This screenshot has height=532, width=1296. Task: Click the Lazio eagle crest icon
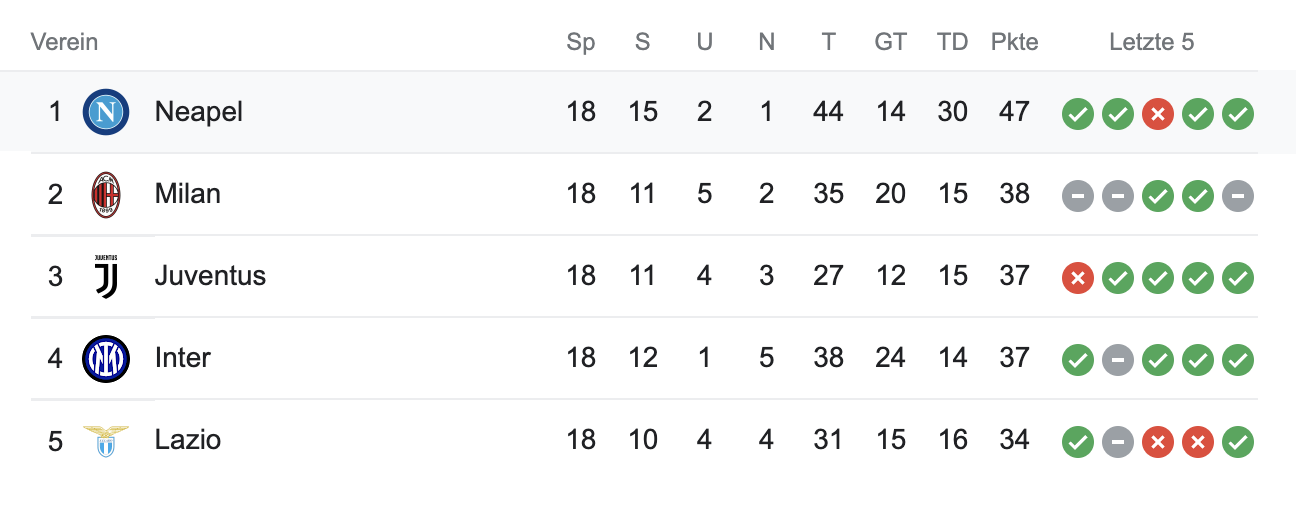pyautogui.click(x=105, y=440)
